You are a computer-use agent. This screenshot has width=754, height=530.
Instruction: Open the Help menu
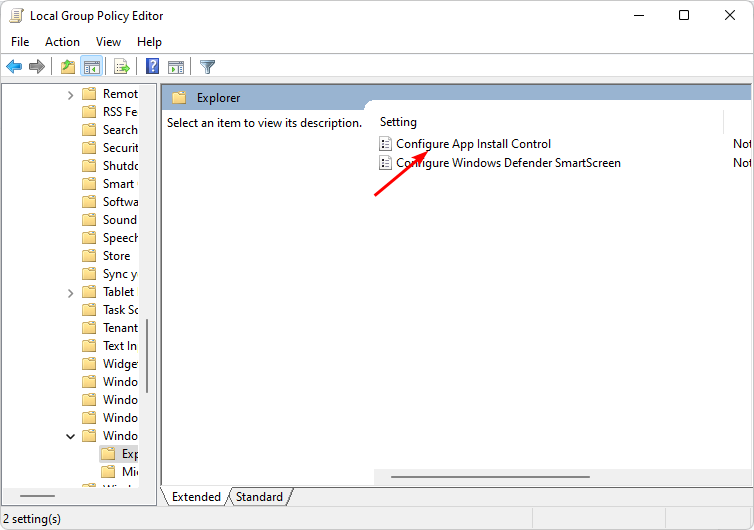click(x=149, y=42)
